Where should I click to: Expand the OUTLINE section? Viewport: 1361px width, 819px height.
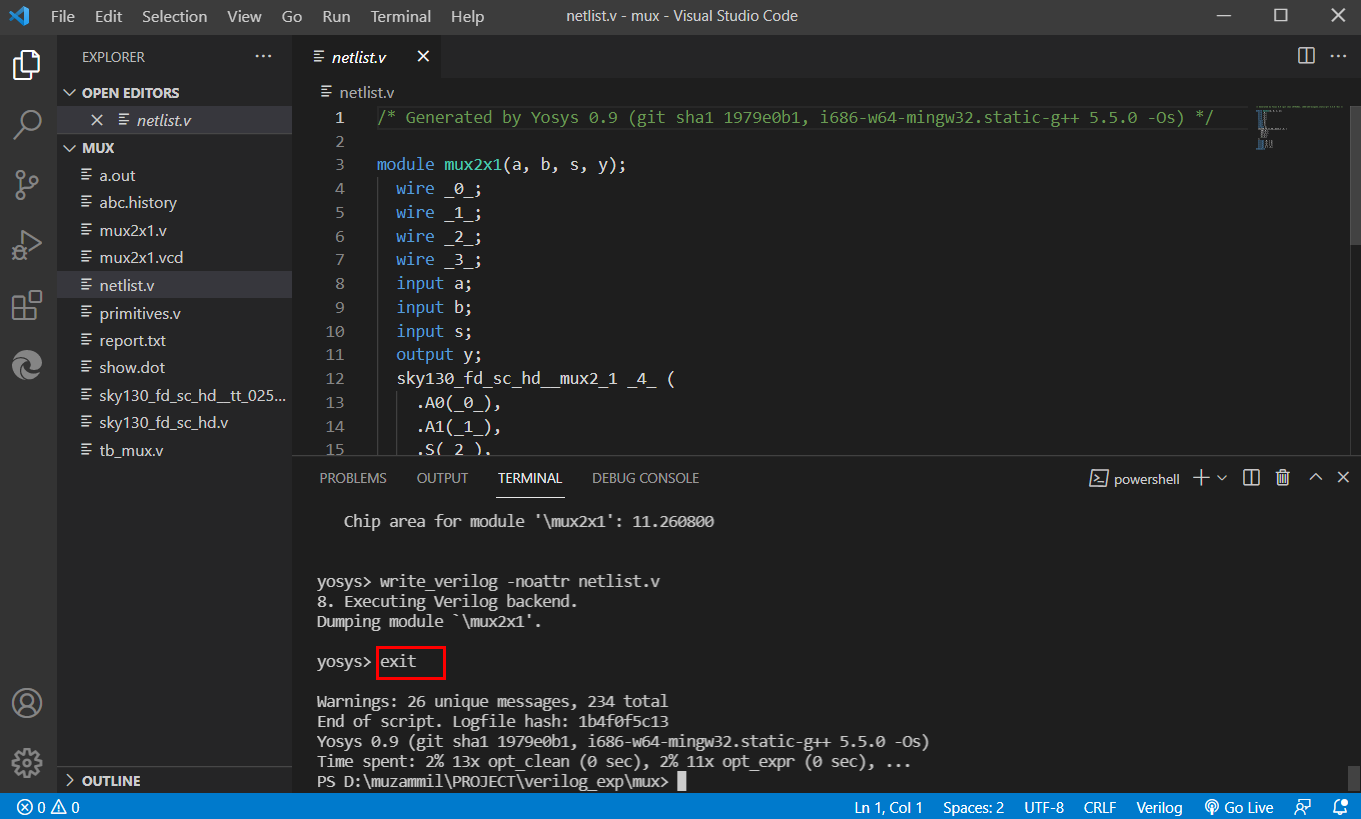pyautogui.click(x=174, y=780)
